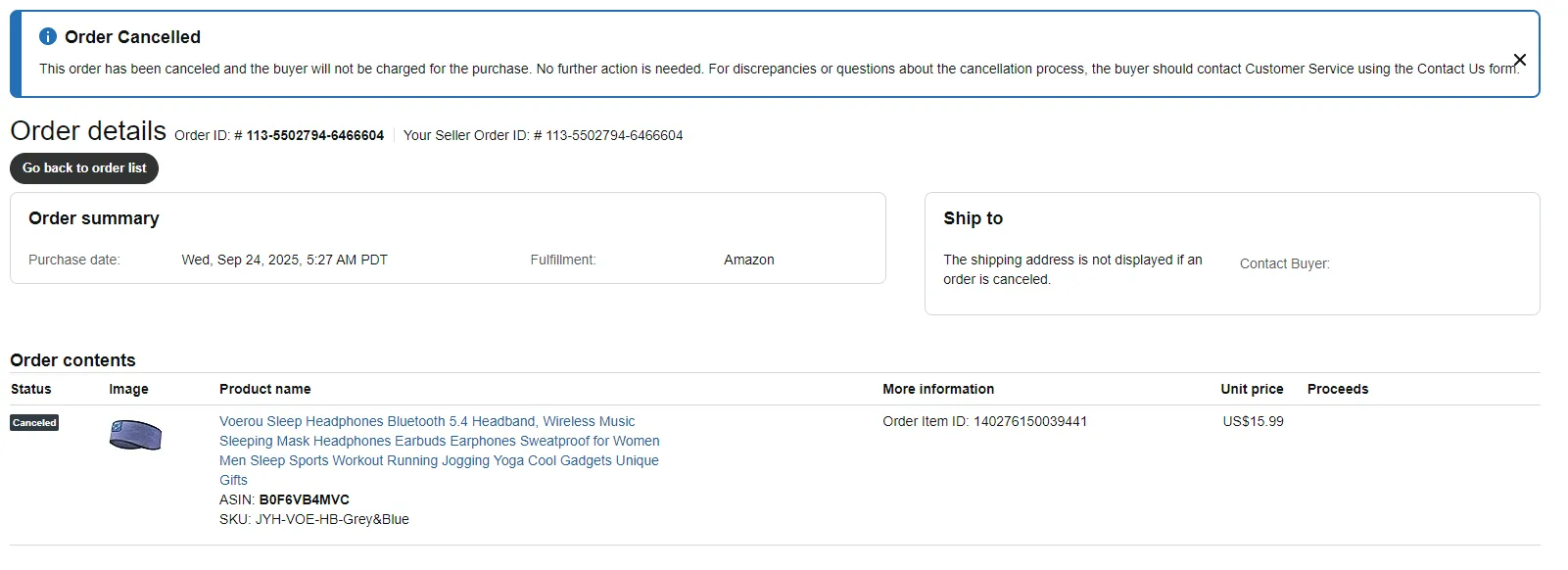Click the purchase date value

(284, 261)
